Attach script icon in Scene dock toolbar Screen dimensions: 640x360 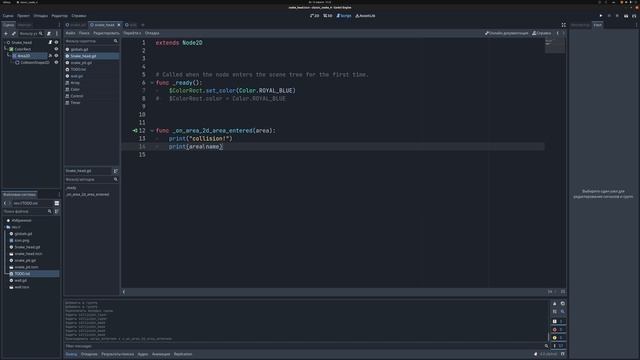click(49, 33)
